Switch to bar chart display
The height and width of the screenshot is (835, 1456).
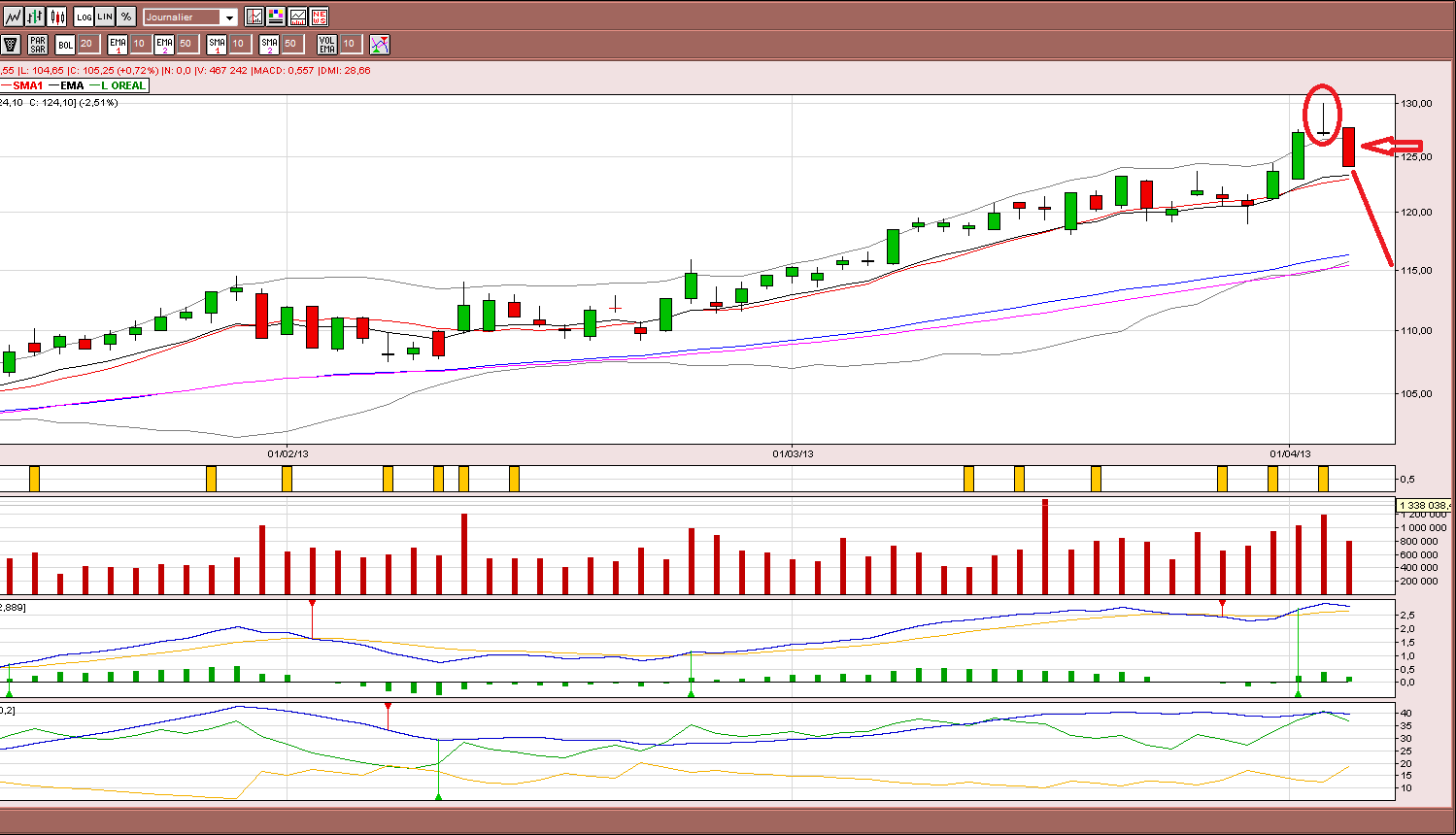35,17
